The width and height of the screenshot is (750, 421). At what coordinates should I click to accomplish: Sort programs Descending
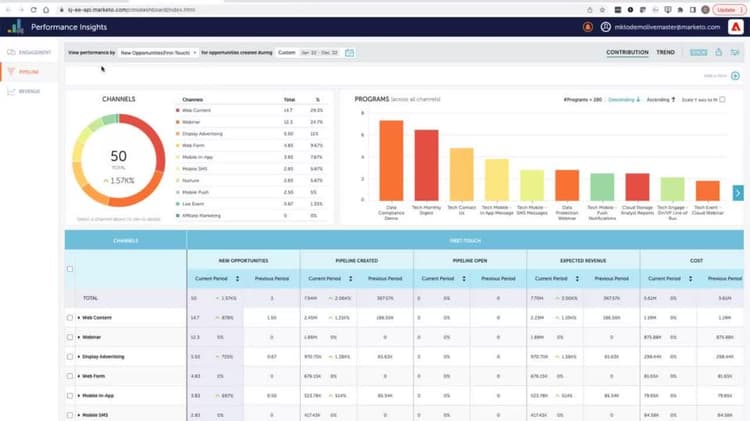pyautogui.click(x=624, y=100)
